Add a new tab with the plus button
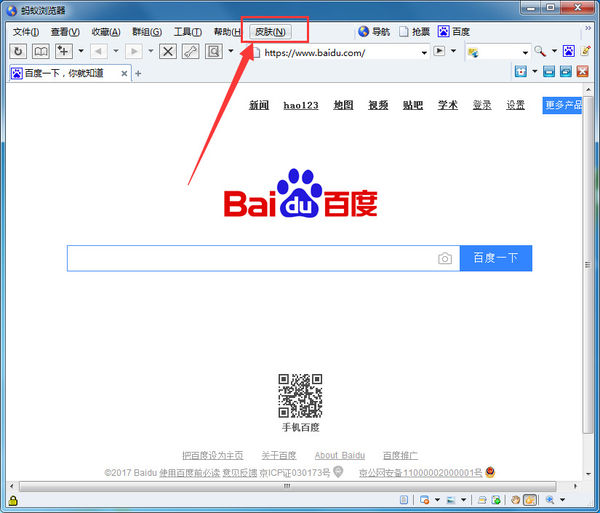The image size is (600, 513). tap(138, 73)
